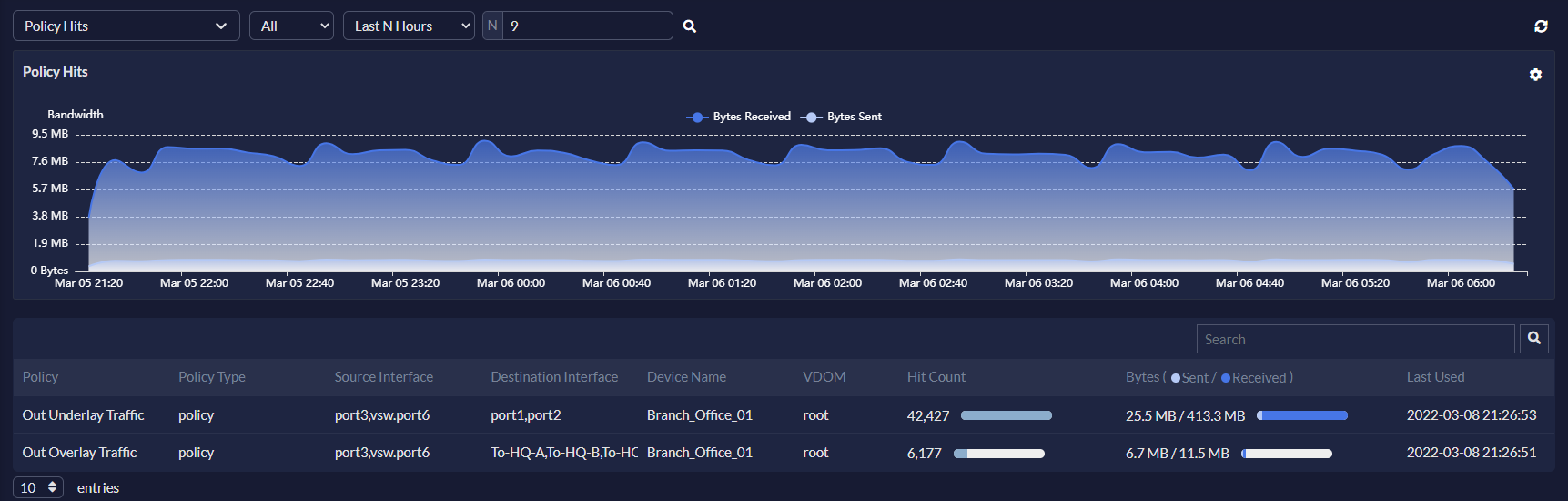
Task: Click the 6.7 MB / 11.5 MB bytes bar
Action: [1287, 453]
